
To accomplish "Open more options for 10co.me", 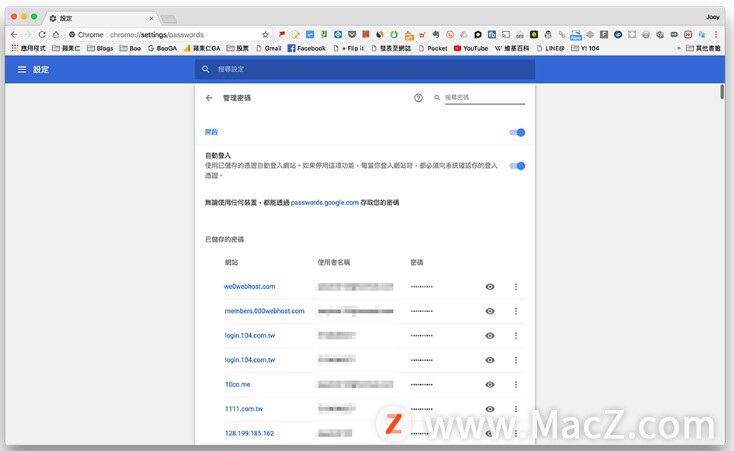I will [516, 384].
